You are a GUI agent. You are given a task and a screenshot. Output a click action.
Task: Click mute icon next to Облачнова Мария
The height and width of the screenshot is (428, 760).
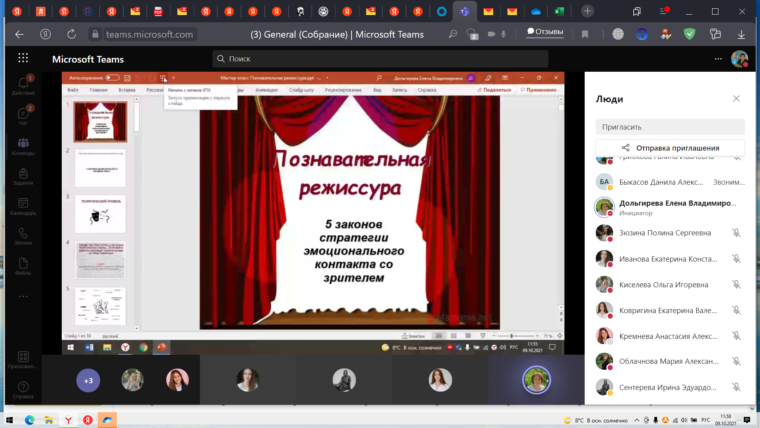pyautogui.click(x=735, y=362)
